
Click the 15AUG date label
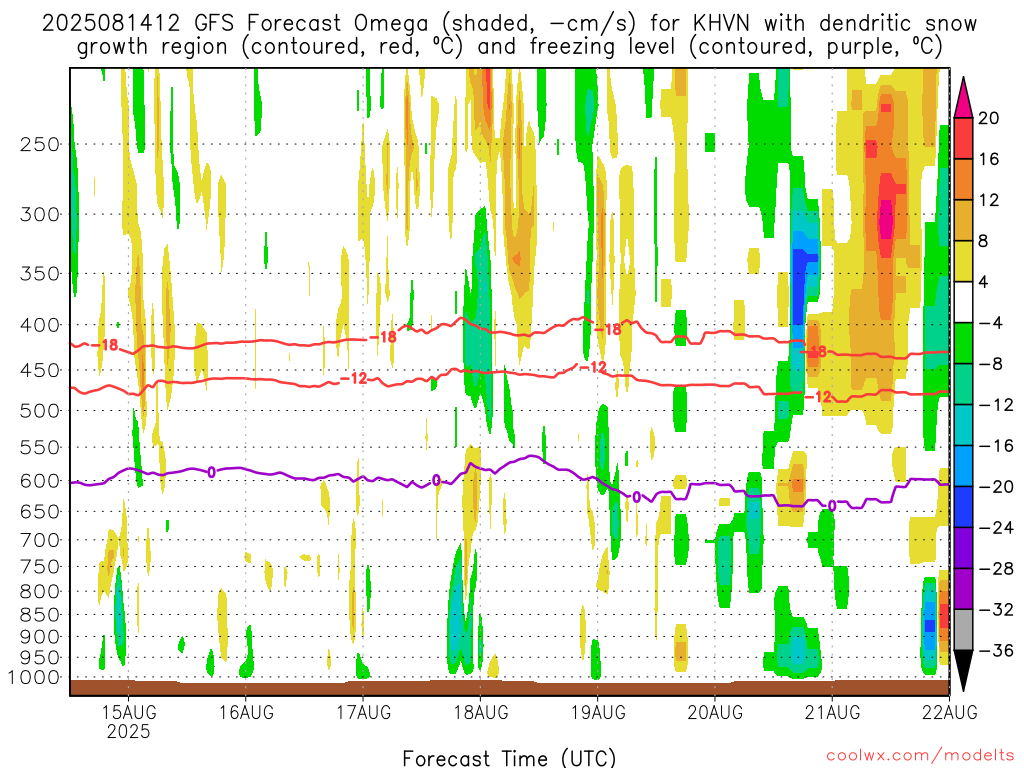pyautogui.click(x=129, y=711)
